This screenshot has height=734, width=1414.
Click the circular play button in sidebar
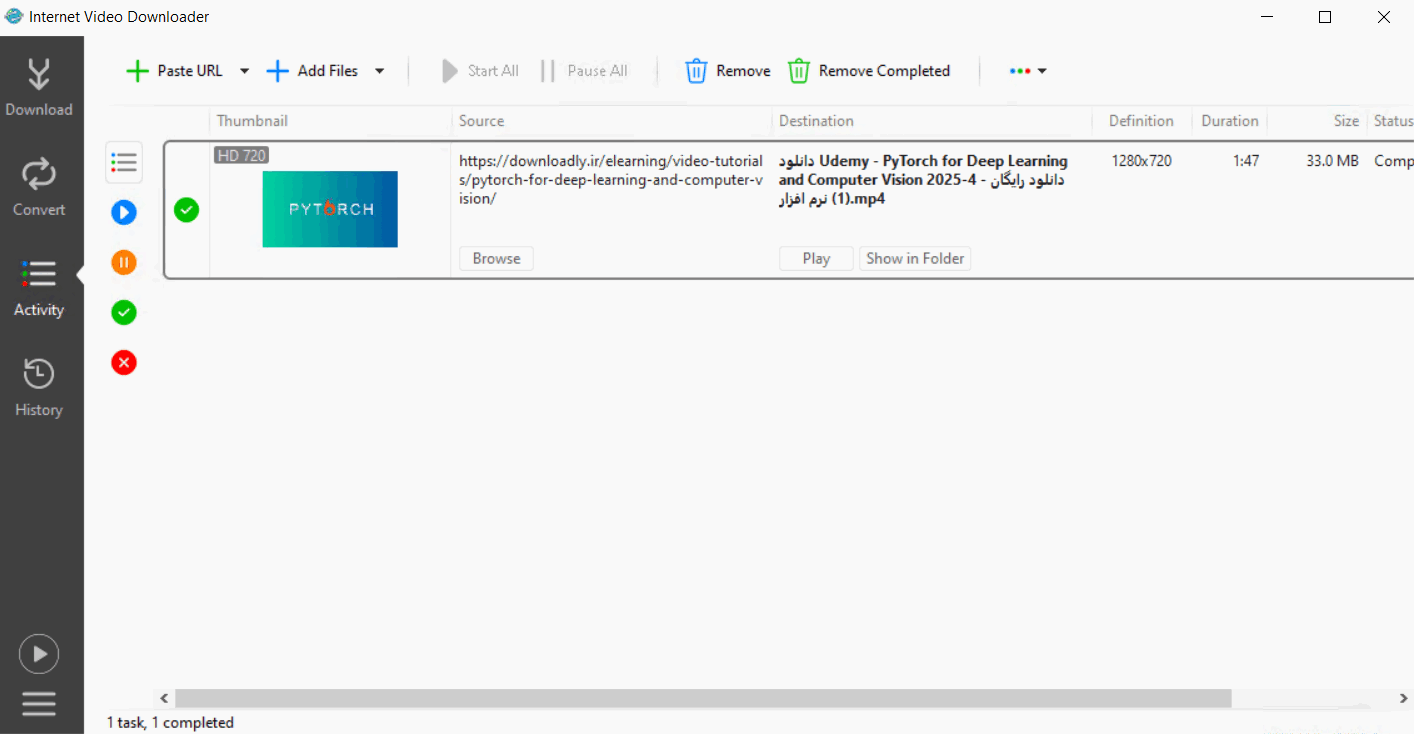click(x=39, y=654)
